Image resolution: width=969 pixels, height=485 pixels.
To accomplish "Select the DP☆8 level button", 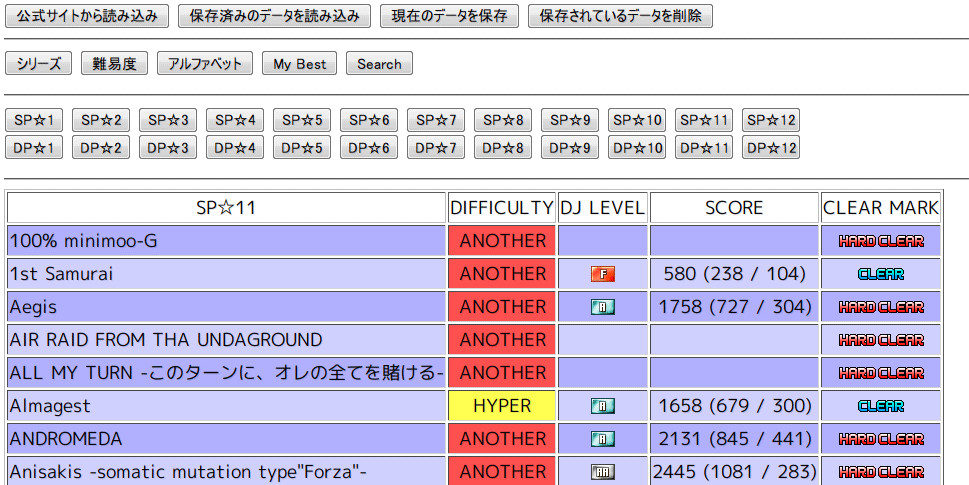I will coord(503,147).
